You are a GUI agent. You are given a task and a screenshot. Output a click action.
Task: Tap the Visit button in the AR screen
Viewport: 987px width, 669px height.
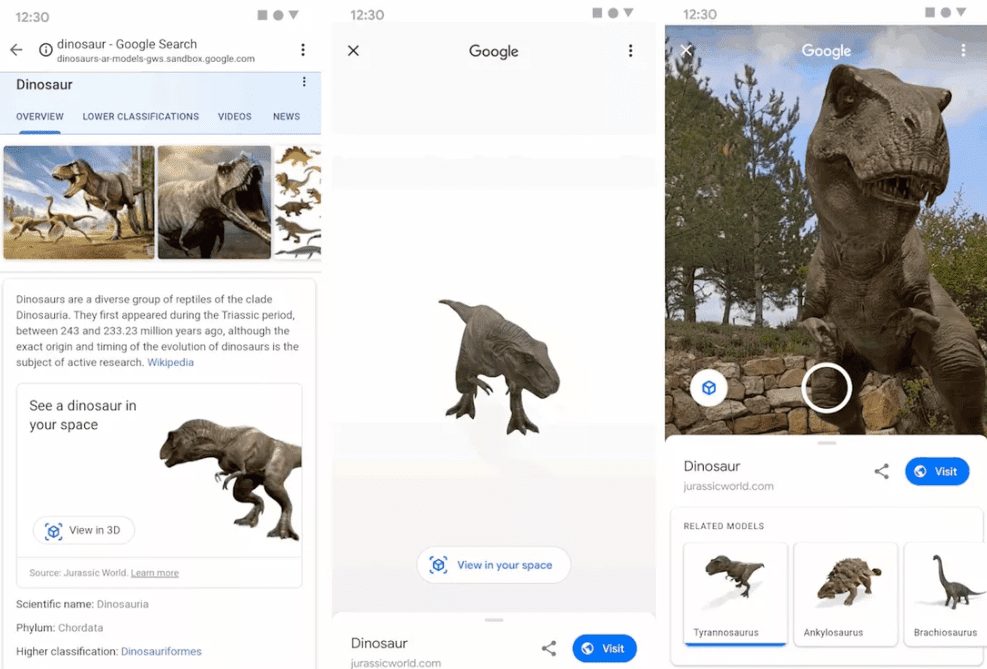pyautogui.click(x=937, y=471)
